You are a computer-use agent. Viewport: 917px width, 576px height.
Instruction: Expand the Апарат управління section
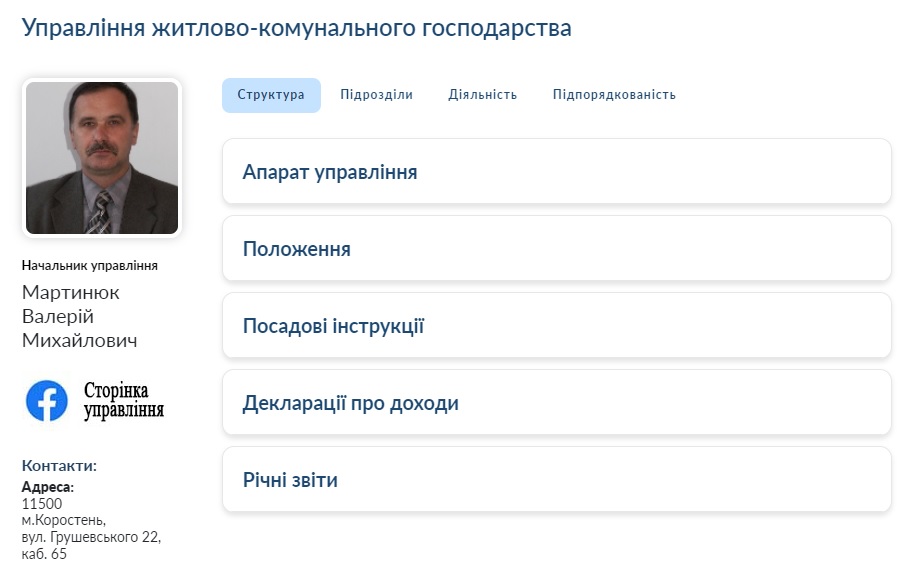(x=557, y=171)
